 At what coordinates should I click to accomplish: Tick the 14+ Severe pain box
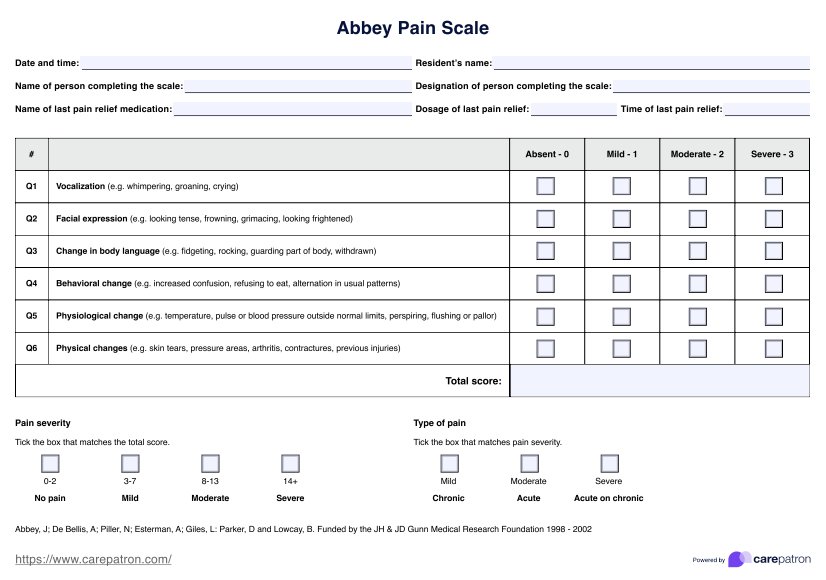(x=290, y=463)
